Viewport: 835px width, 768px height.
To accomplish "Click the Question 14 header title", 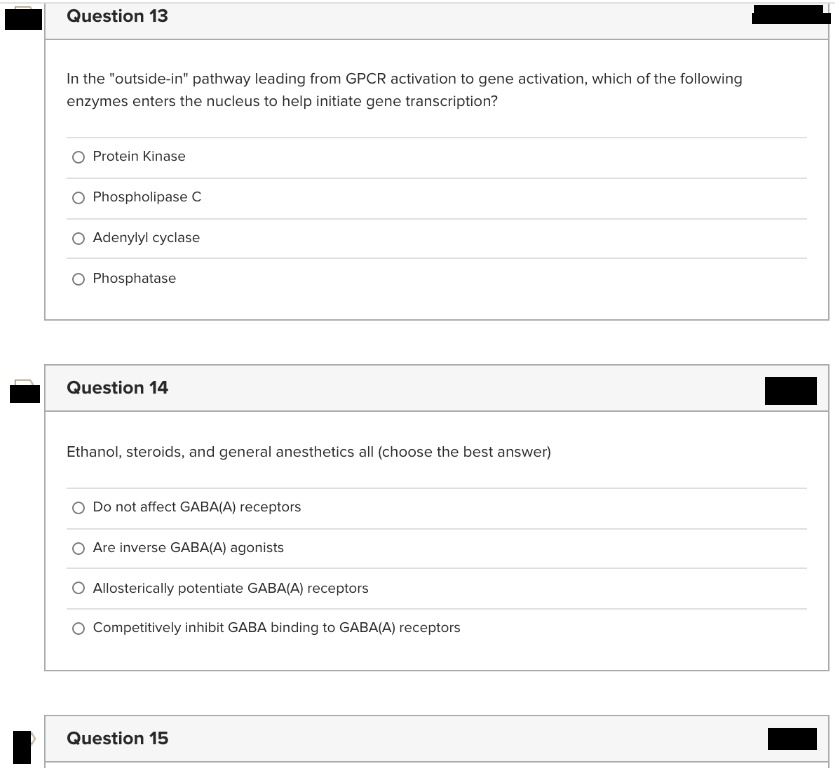I will click(x=117, y=388).
